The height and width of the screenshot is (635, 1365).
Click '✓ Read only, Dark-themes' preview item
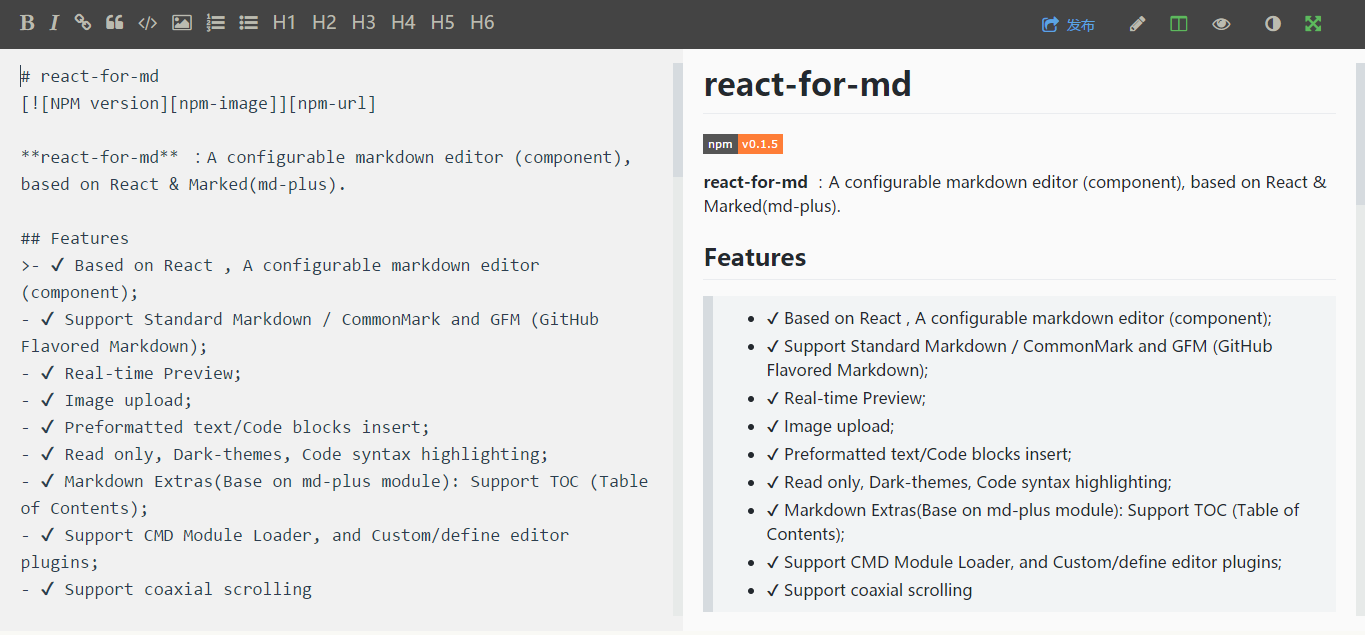(969, 482)
